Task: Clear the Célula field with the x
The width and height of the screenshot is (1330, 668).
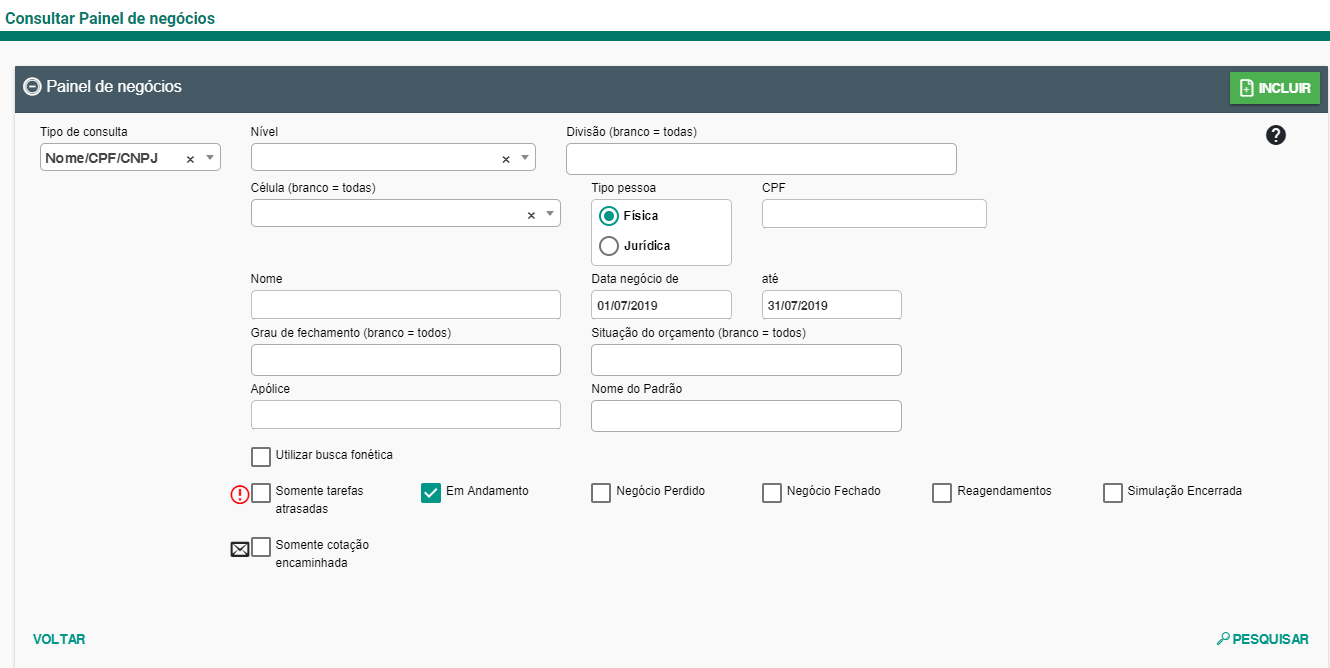Action: [x=531, y=215]
